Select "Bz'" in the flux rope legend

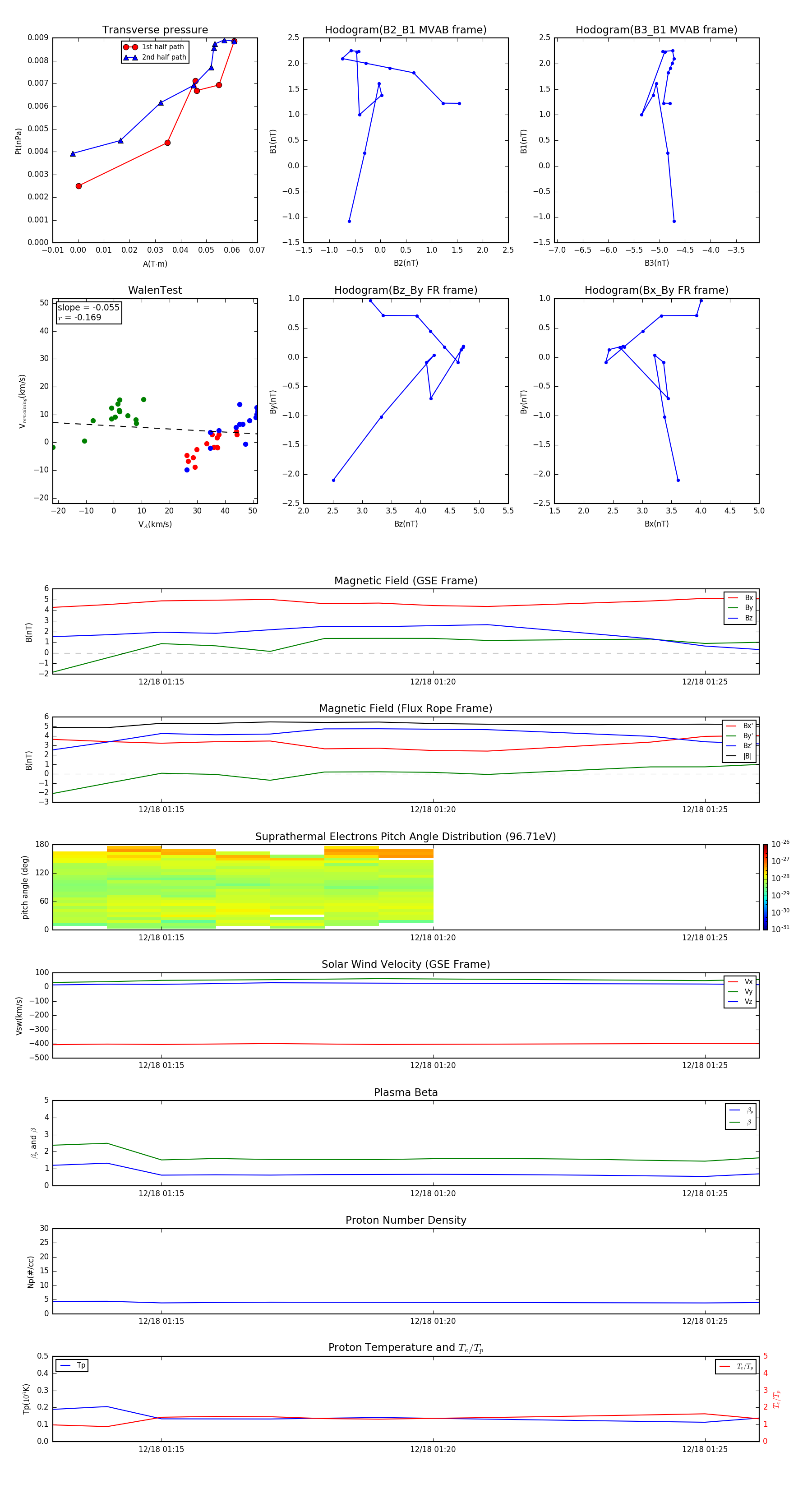pos(740,746)
